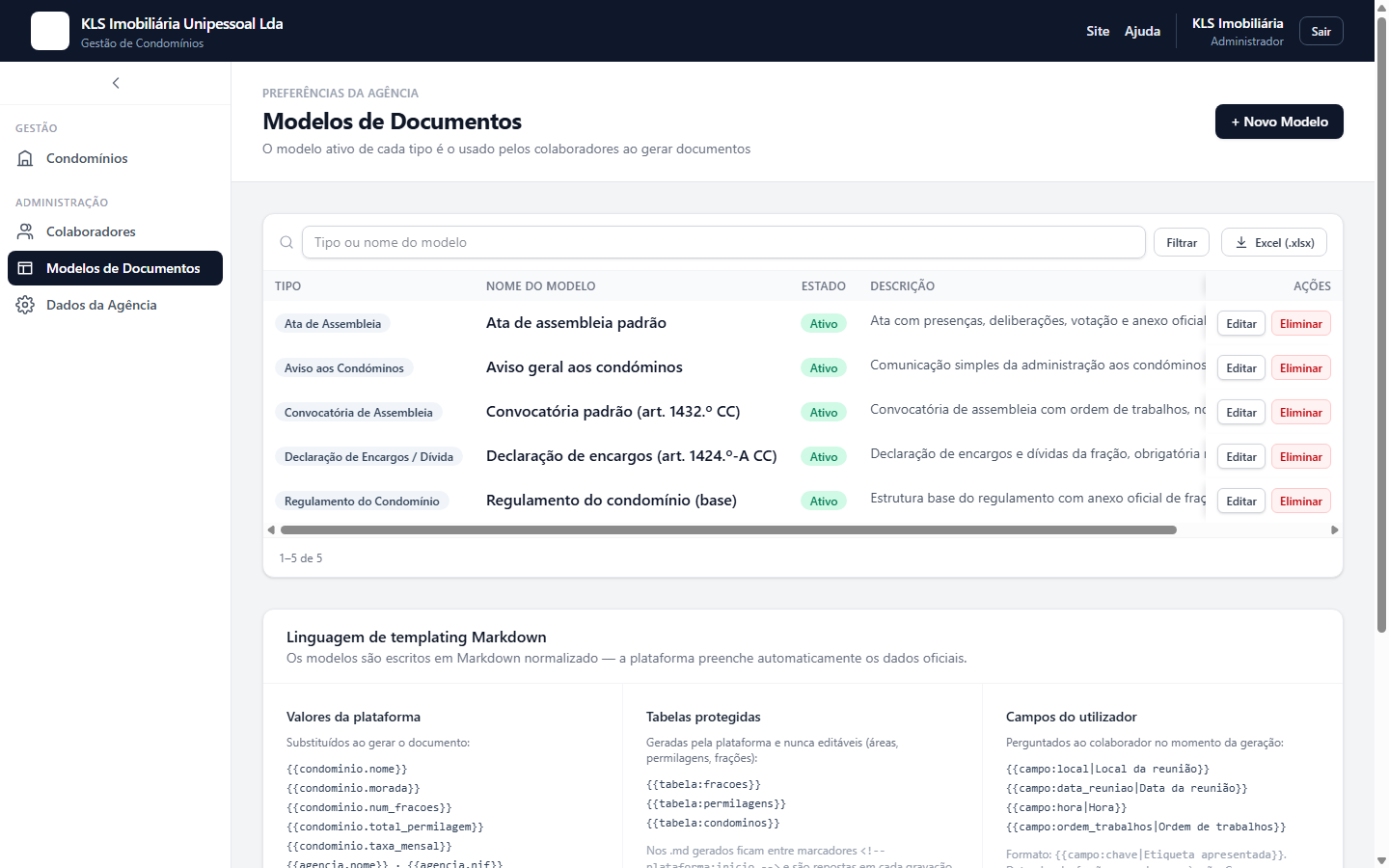Click the Filtrar button

[x=1182, y=242]
